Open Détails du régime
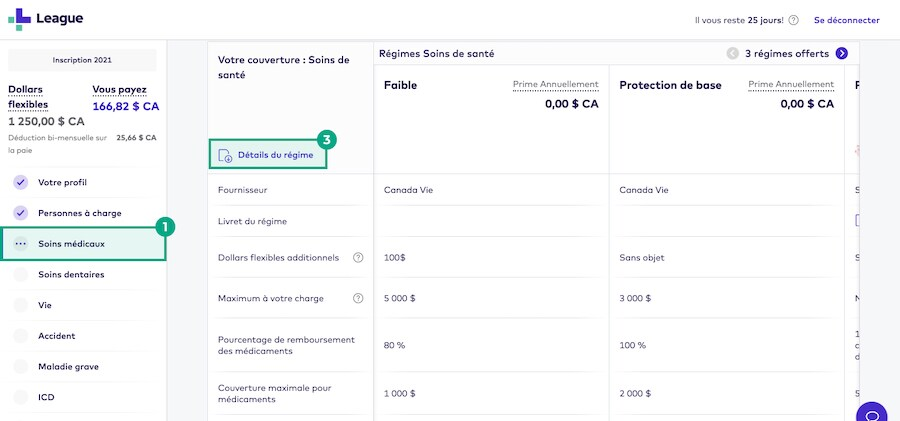Image resolution: width=900 pixels, height=421 pixels. coord(275,155)
